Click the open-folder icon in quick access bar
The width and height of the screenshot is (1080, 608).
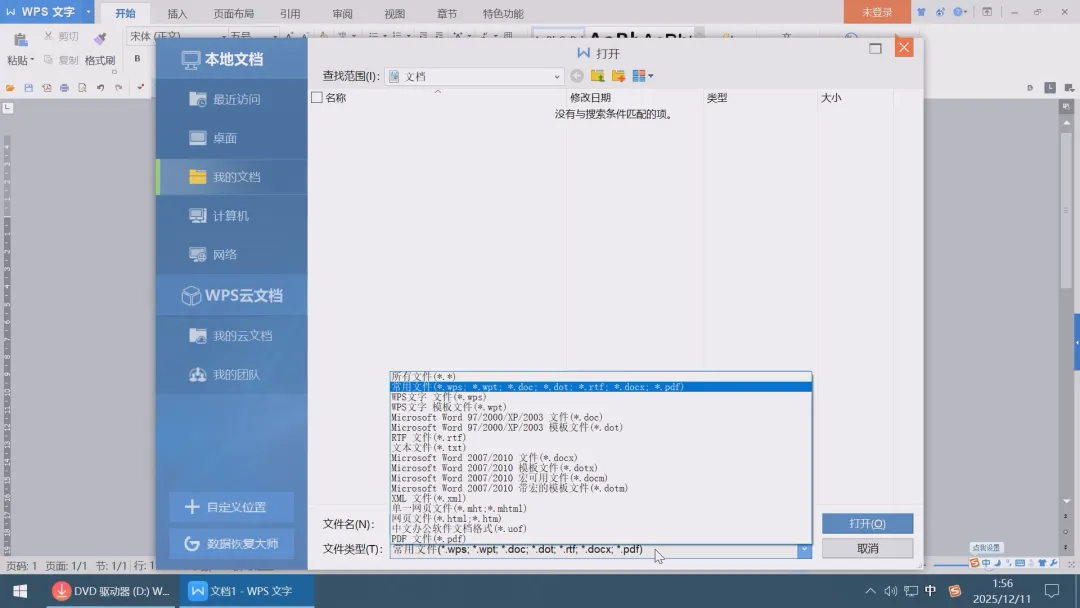[x=10, y=87]
